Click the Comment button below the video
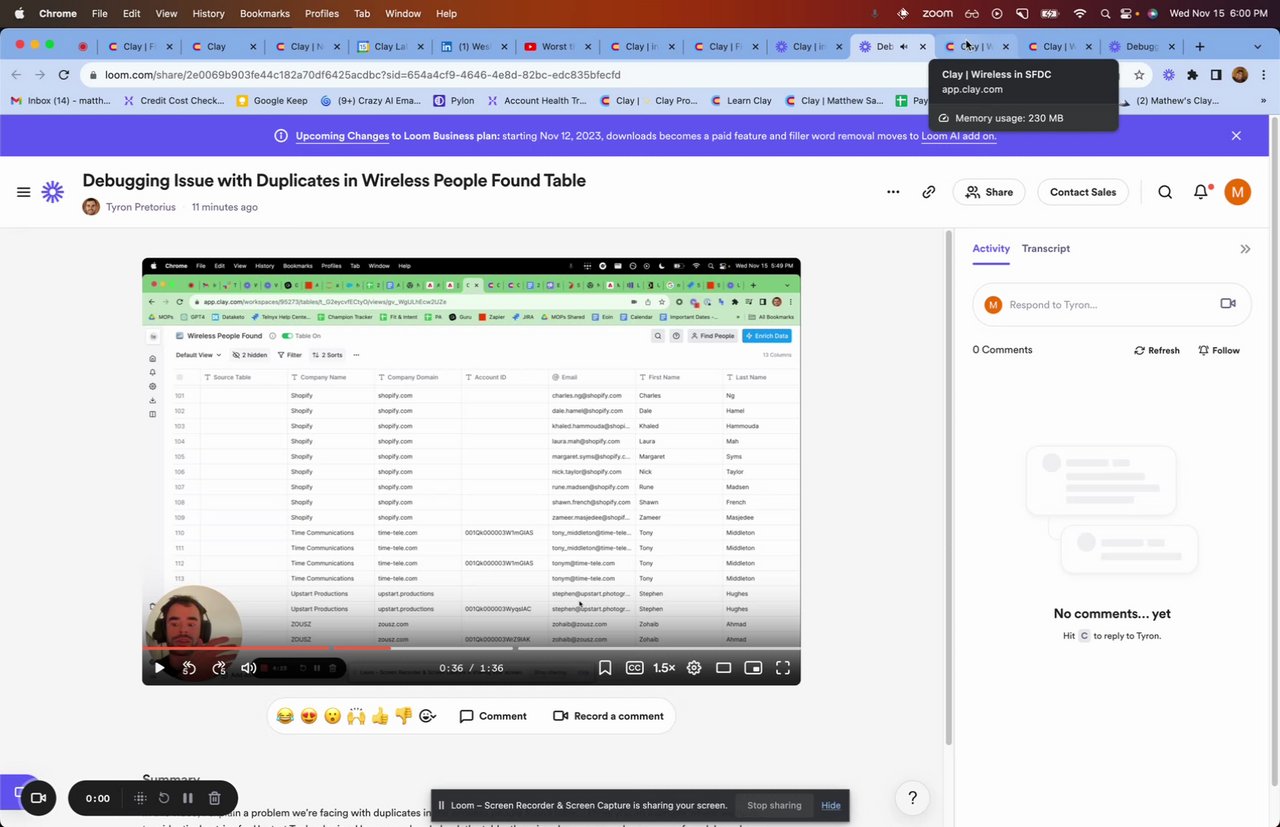 click(493, 716)
